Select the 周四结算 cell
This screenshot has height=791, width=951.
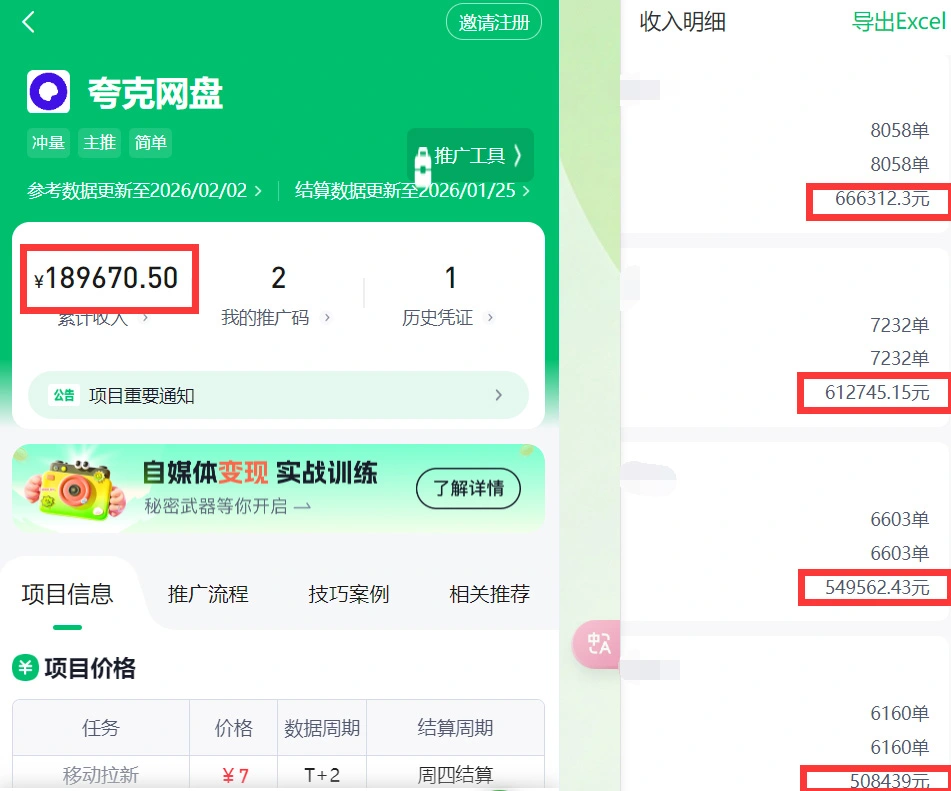[455, 773]
